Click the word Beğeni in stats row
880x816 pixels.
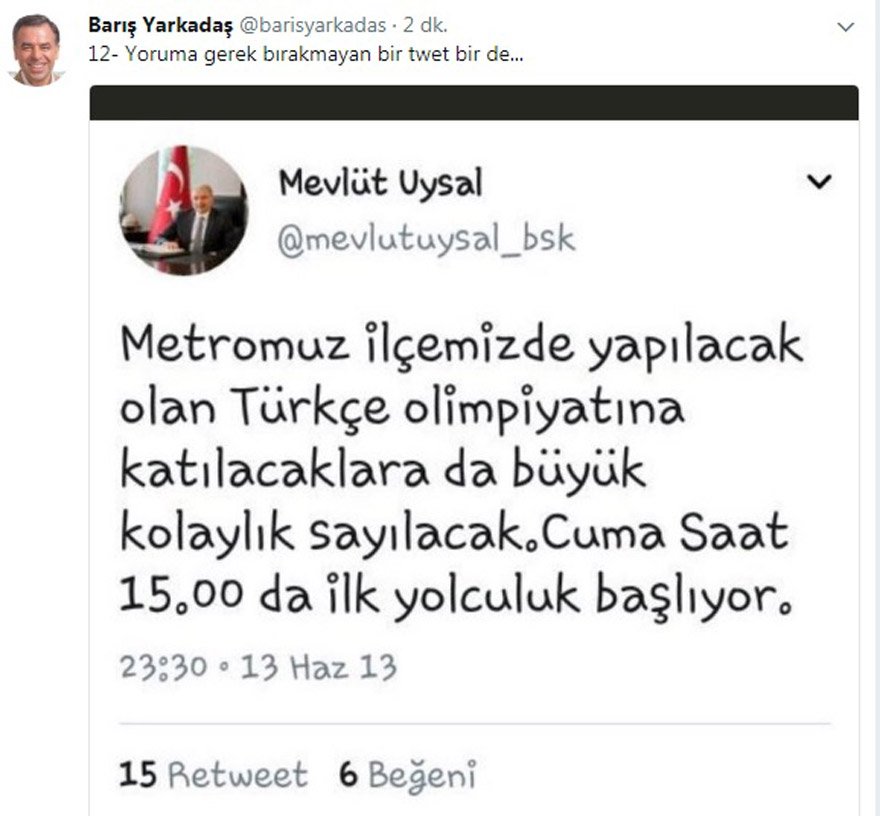[423, 776]
